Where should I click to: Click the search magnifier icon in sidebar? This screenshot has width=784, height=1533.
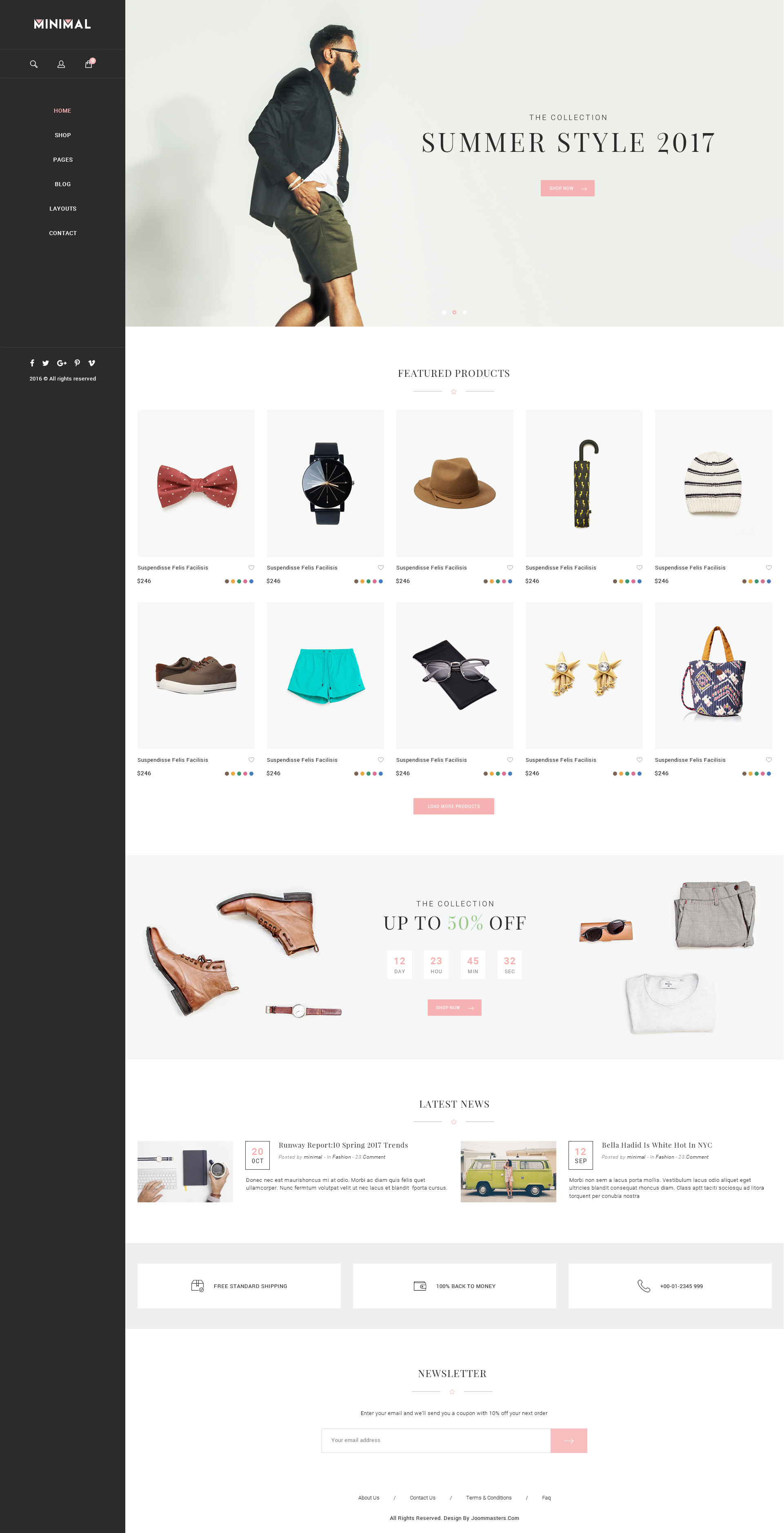coord(34,64)
